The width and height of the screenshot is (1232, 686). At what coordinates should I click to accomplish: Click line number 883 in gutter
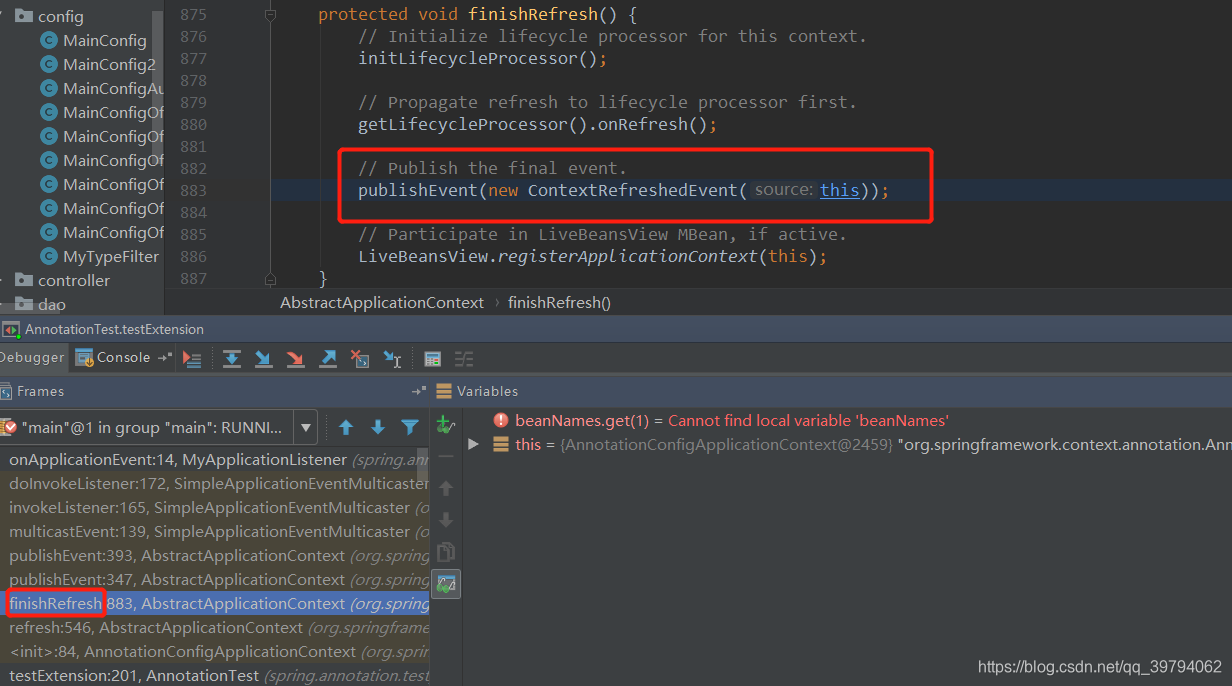point(193,190)
